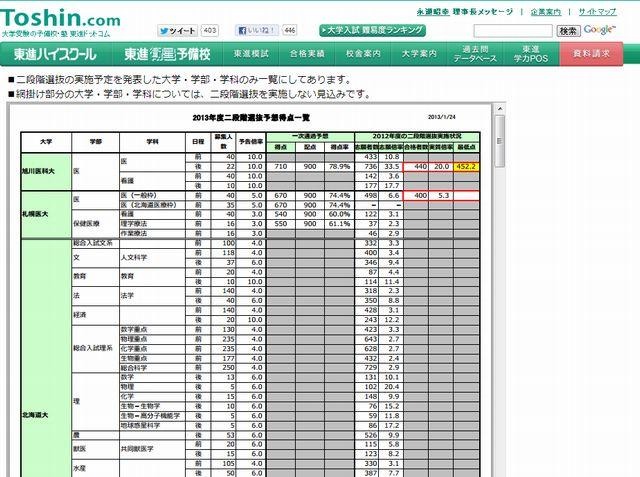Click the 水産 faculty cell
This screenshot has height=477, width=640.
pyautogui.click(x=96, y=468)
